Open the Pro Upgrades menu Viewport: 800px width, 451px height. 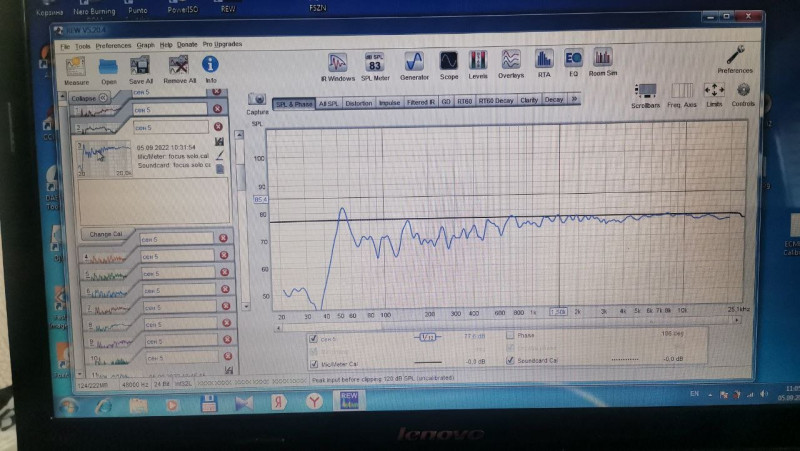click(222, 44)
